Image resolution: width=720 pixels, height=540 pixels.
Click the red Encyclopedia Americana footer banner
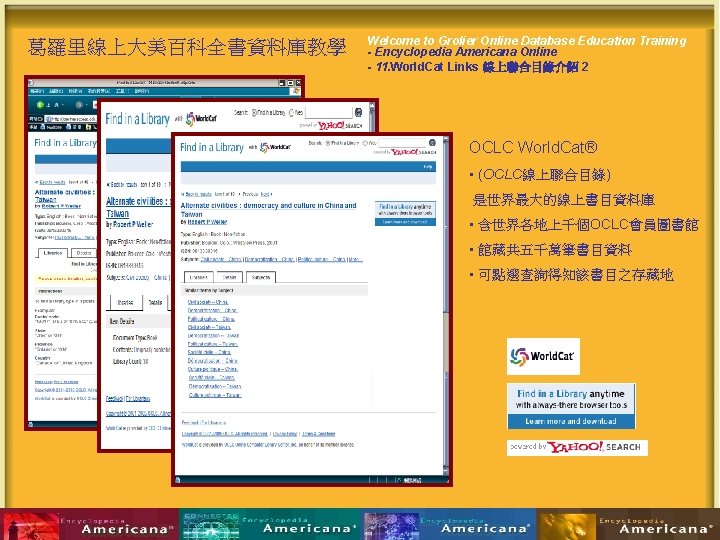pos(90,524)
